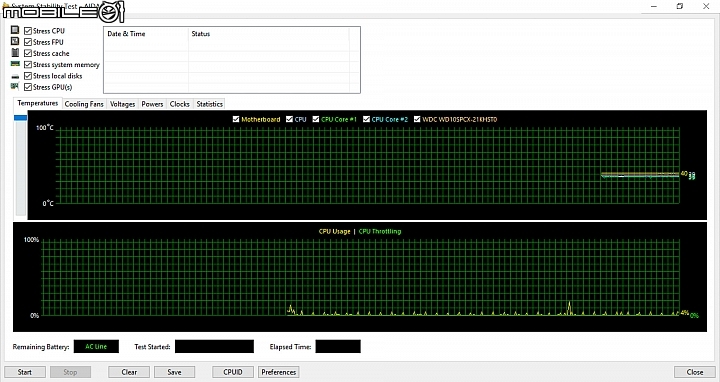Click the GPU card icon beside Stress GPU(s)
Screen dimensions: 720x382
(15, 86)
